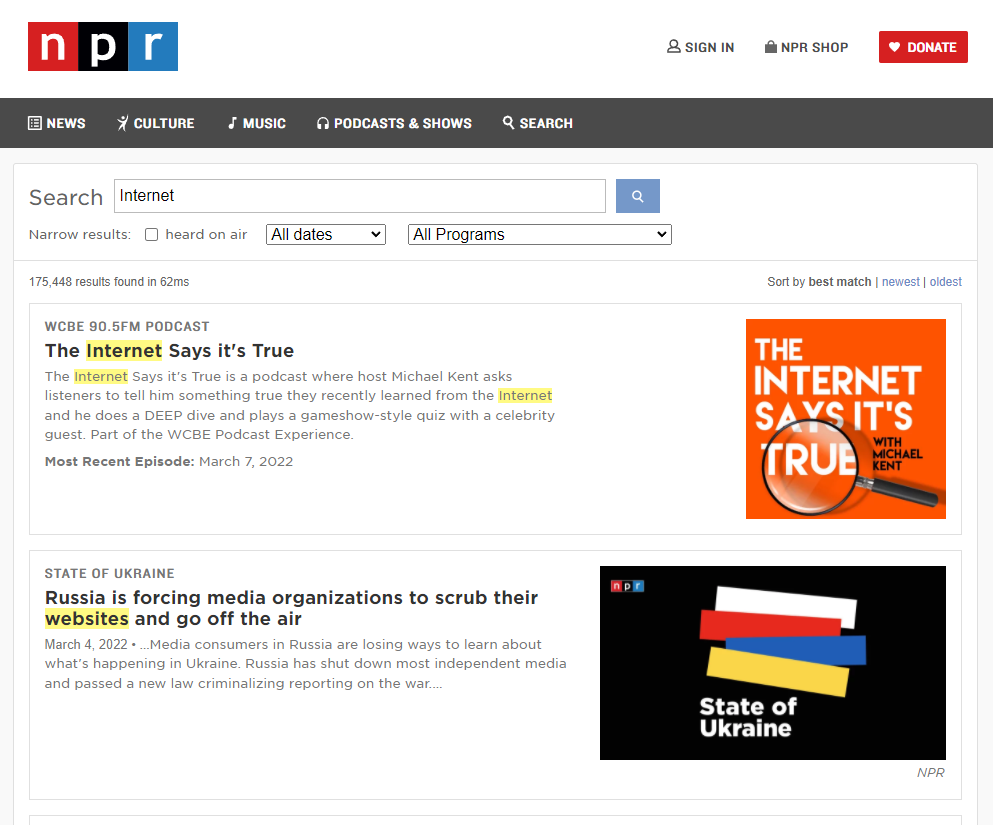993x825 pixels.
Task: Click 'STATE OF UKRAINE' label
Action: click(110, 574)
